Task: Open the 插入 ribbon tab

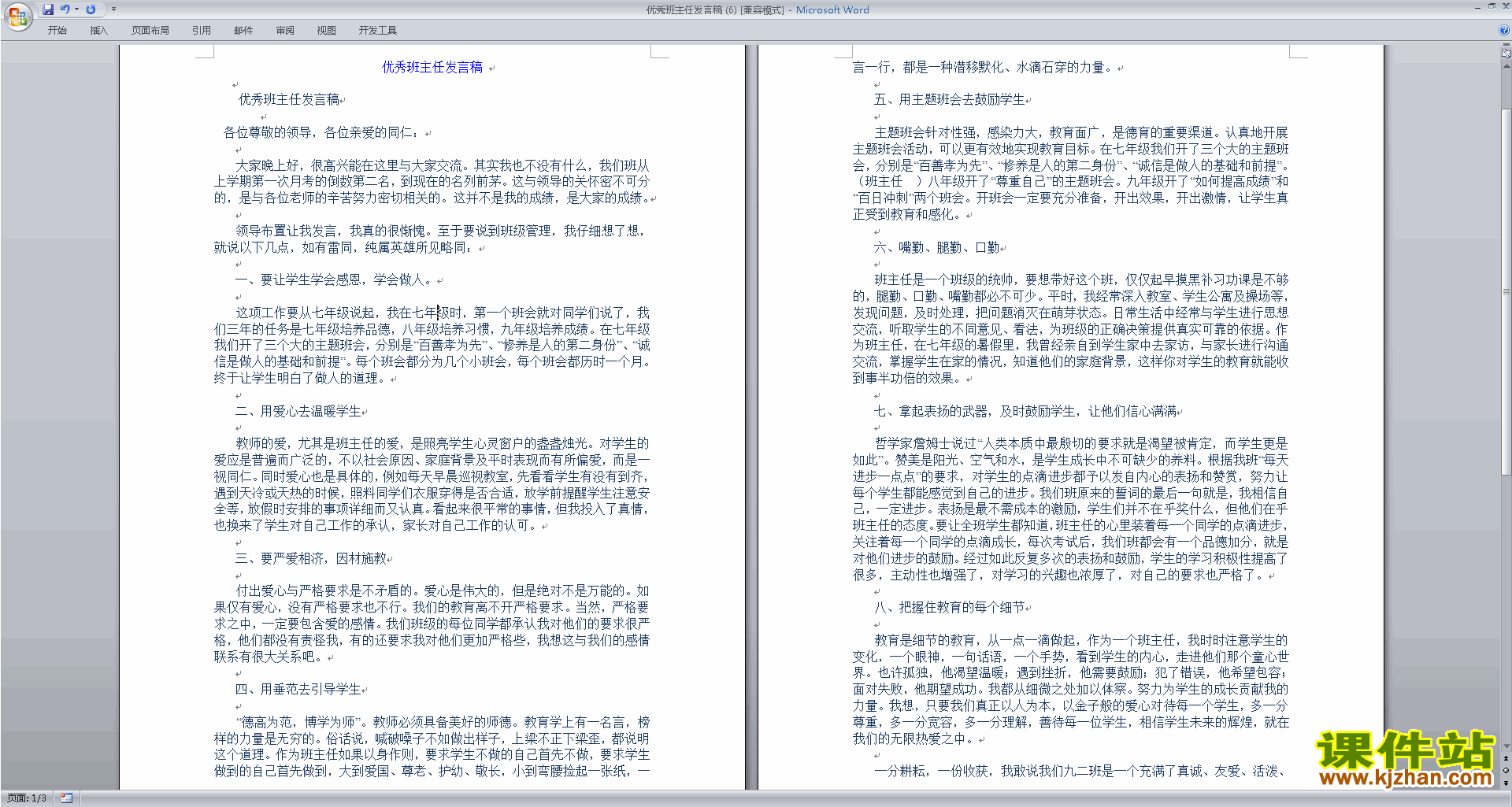Action: [x=98, y=31]
